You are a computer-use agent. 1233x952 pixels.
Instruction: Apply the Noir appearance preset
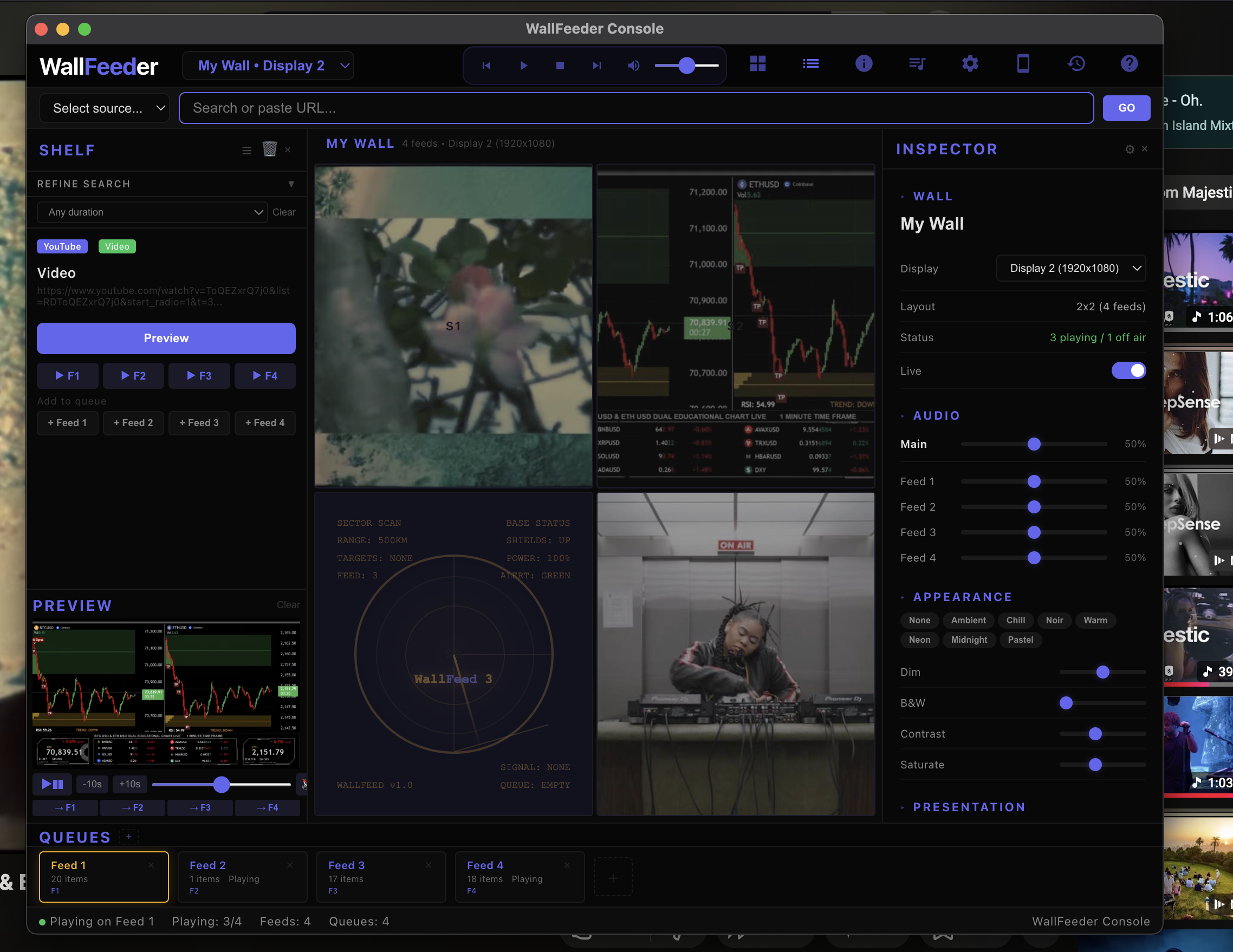[x=1055, y=620]
